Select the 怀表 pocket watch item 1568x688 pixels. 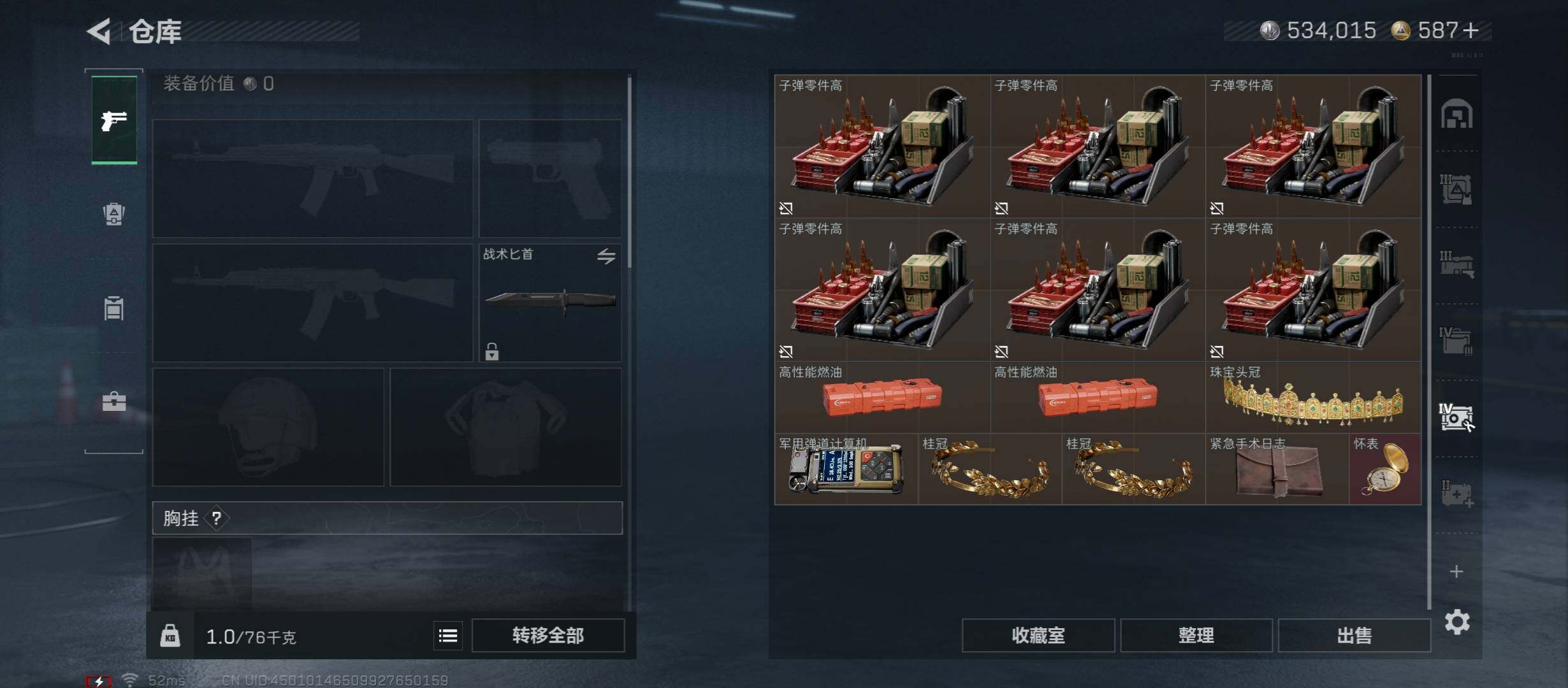point(1385,469)
